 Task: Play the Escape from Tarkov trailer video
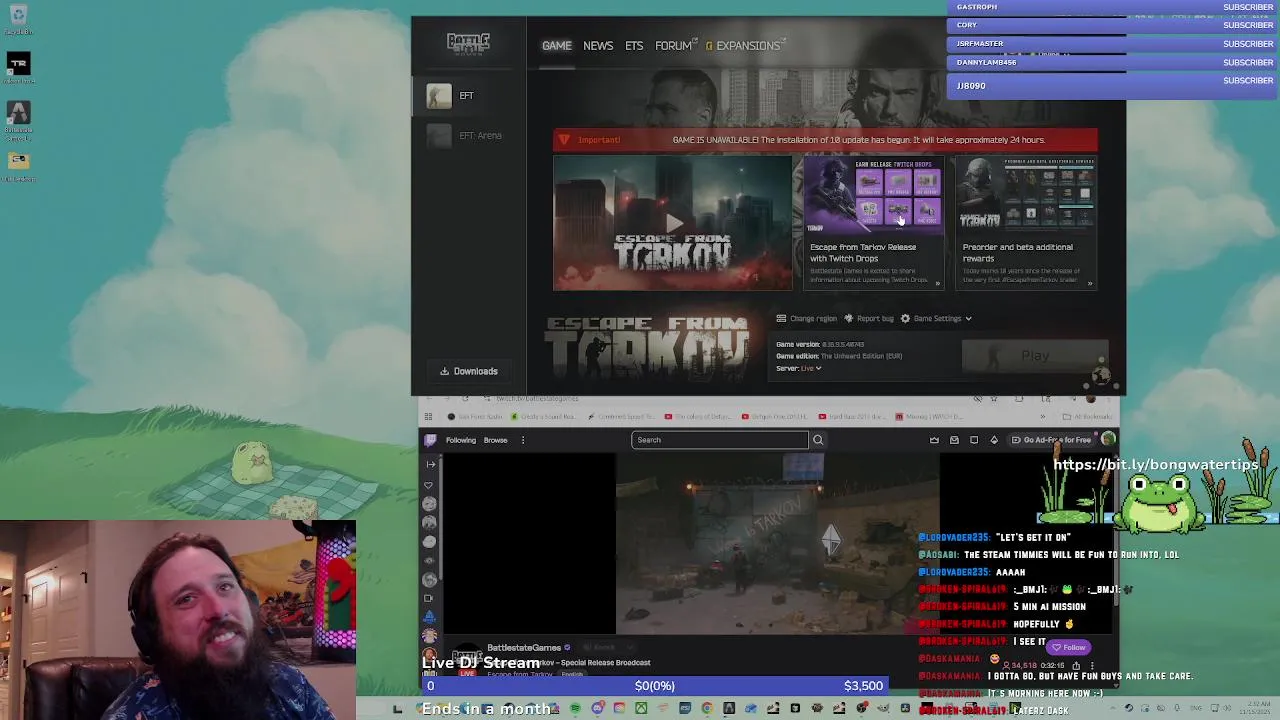(673, 223)
